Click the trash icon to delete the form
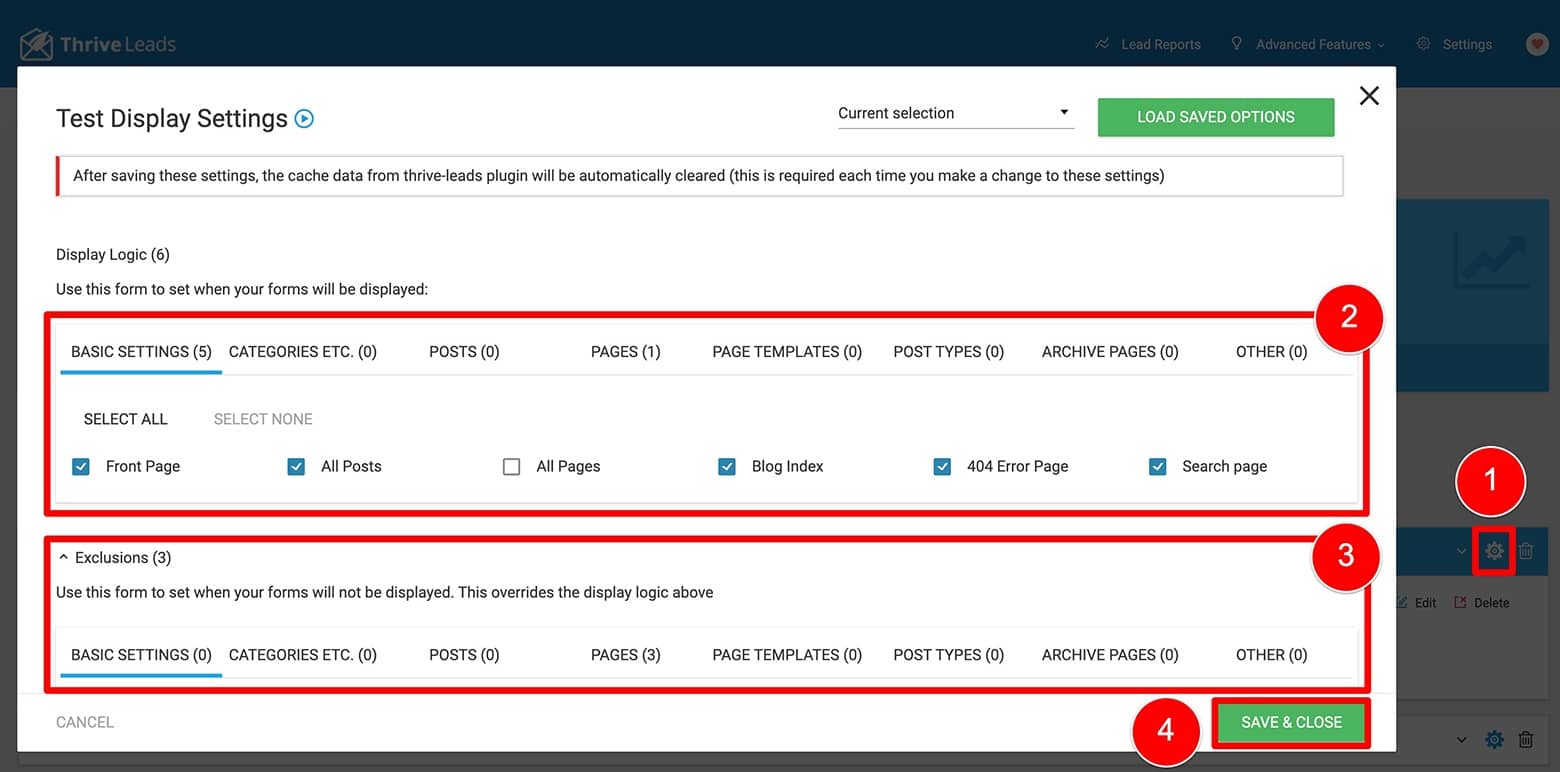This screenshot has height=772, width=1560. pos(1526,551)
